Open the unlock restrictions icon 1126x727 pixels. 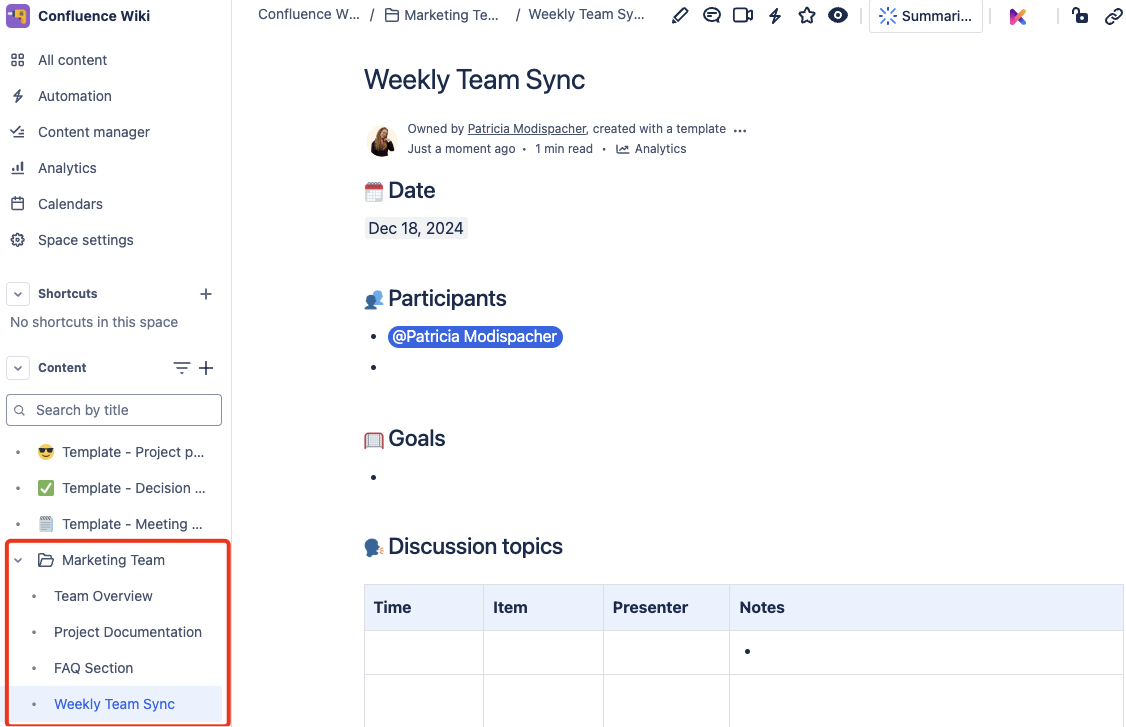[x=1080, y=17]
